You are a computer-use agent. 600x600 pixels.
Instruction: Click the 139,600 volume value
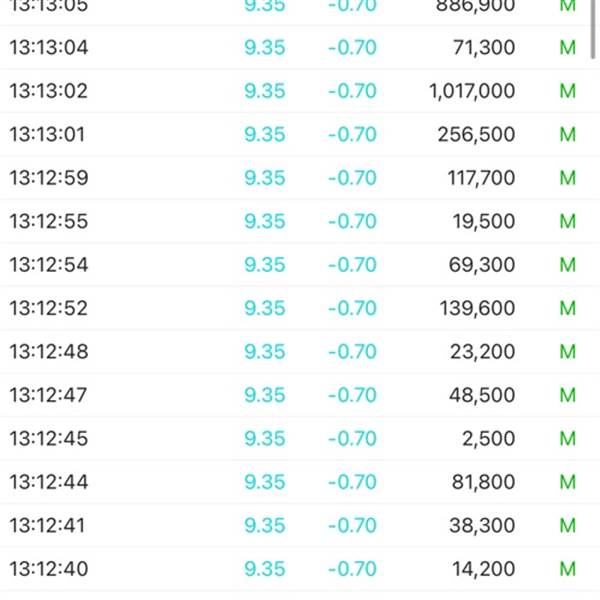477,308
